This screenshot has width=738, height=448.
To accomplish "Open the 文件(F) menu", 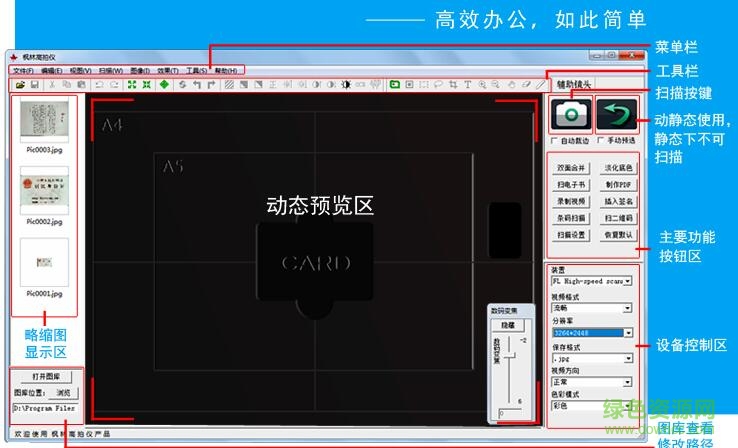I will 24,71.
